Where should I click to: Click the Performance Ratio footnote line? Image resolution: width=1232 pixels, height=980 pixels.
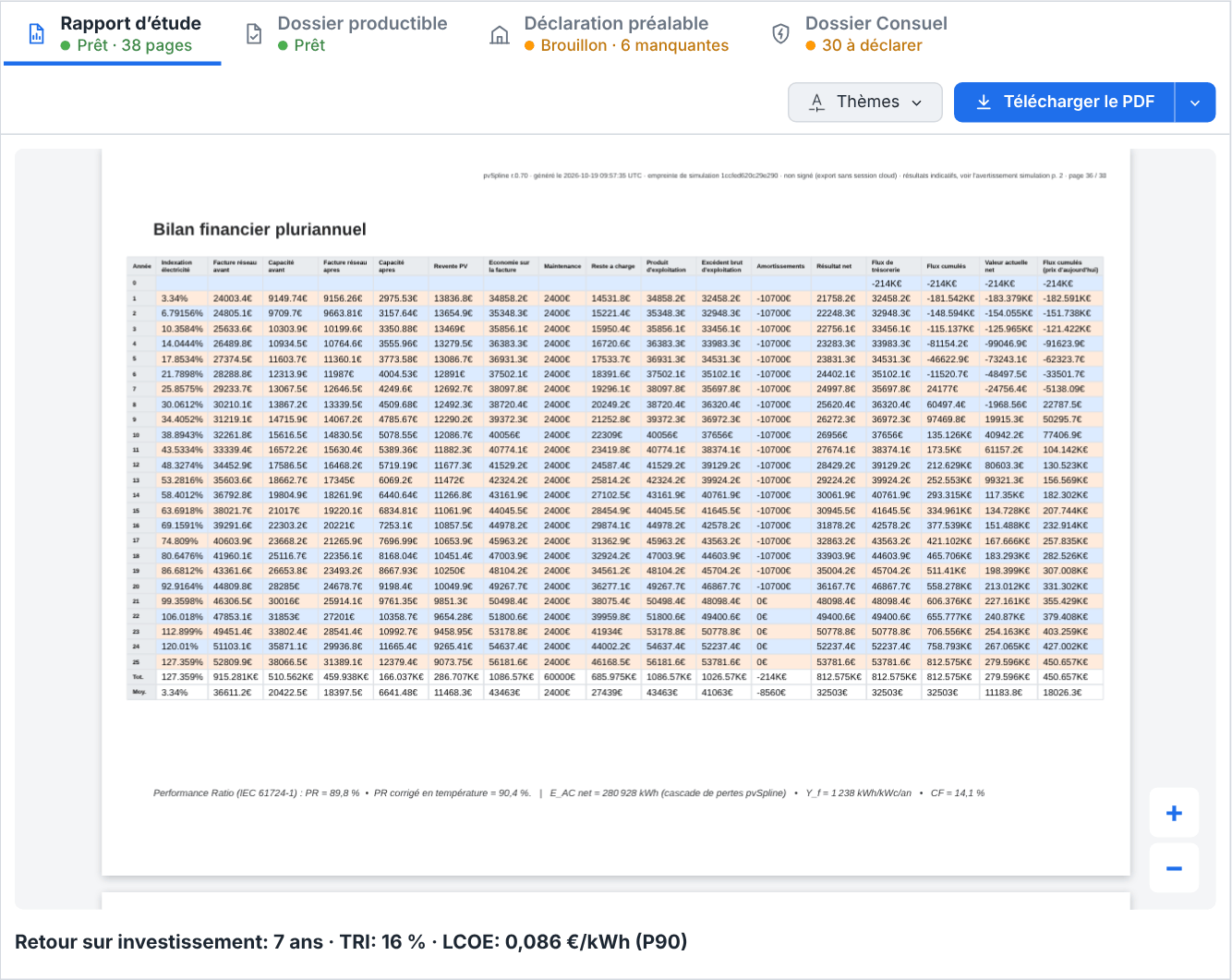tap(569, 792)
